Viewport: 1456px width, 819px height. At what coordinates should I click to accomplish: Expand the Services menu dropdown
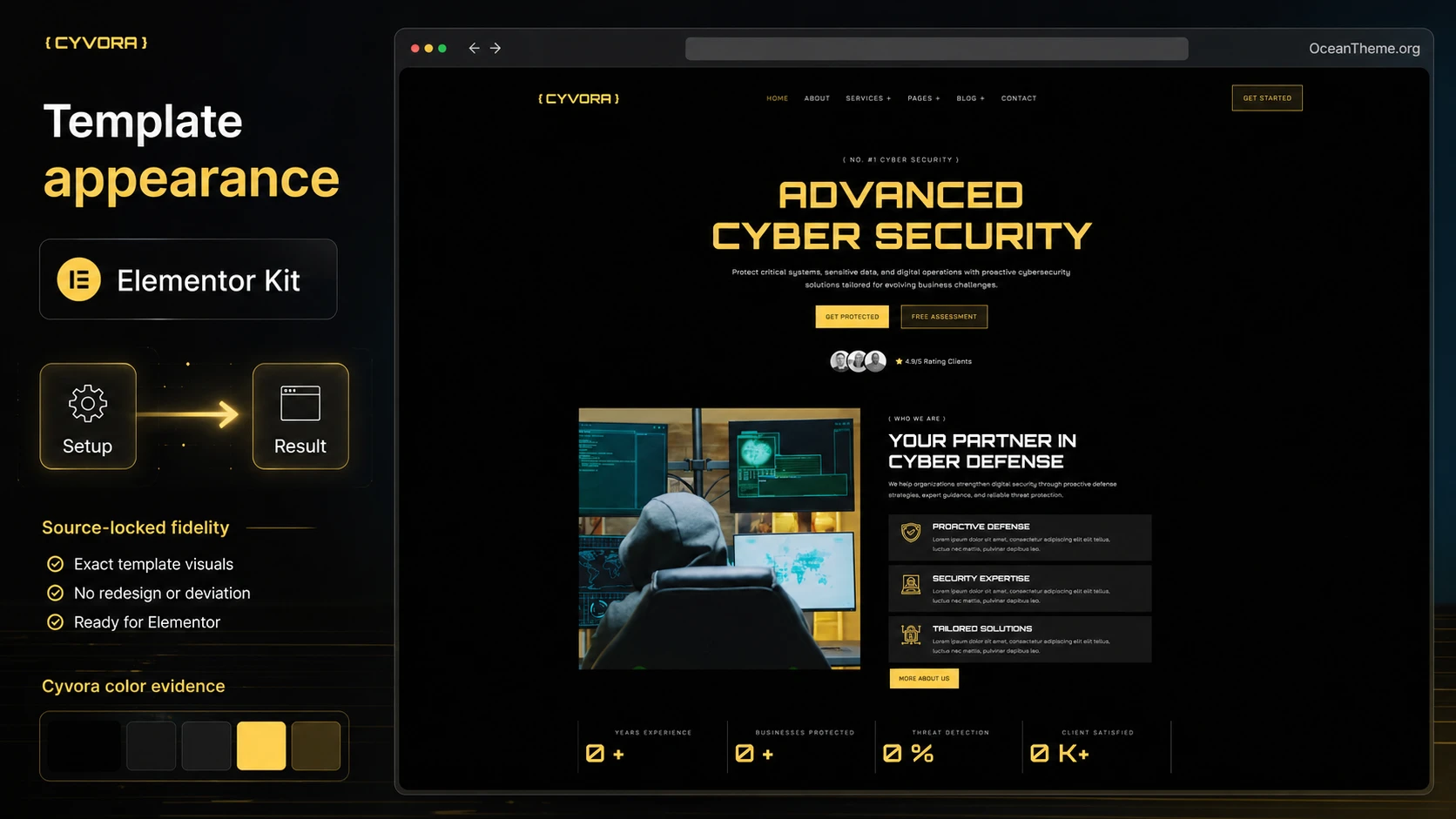868,98
